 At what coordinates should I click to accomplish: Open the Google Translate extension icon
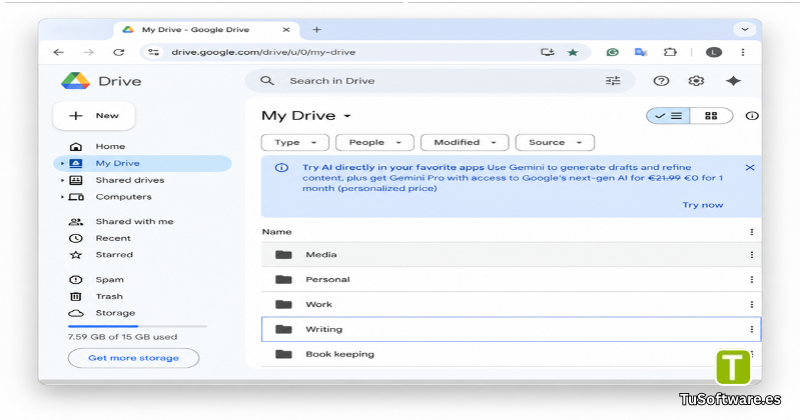pos(641,52)
